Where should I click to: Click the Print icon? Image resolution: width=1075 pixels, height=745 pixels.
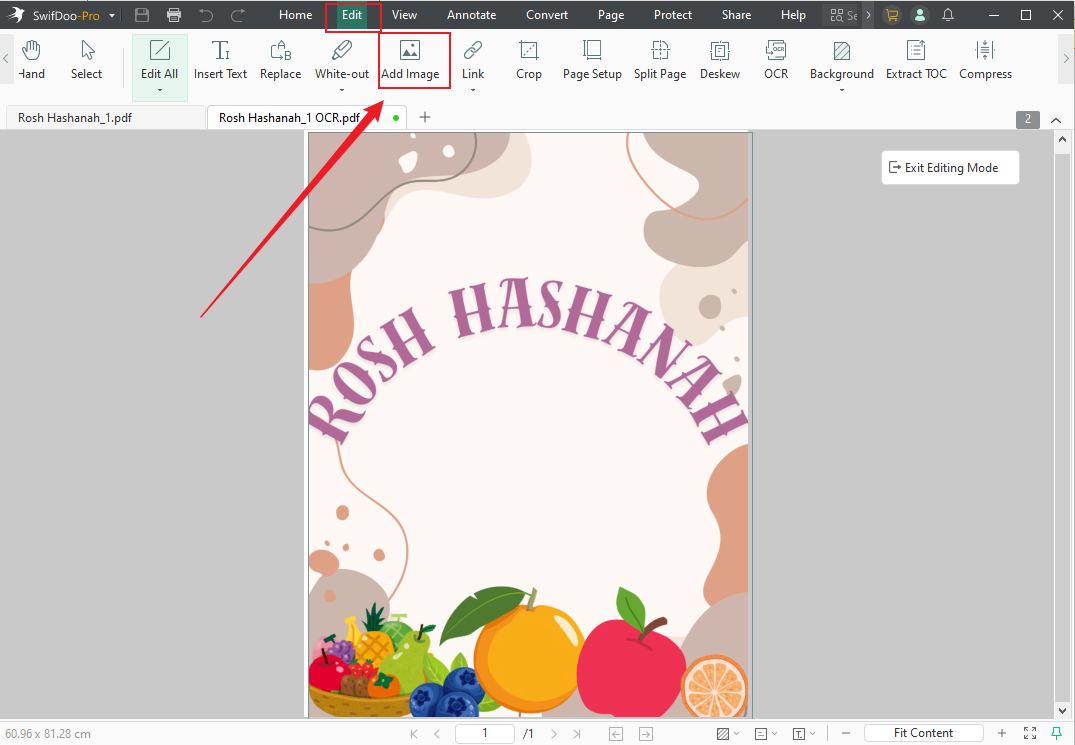(174, 15)
